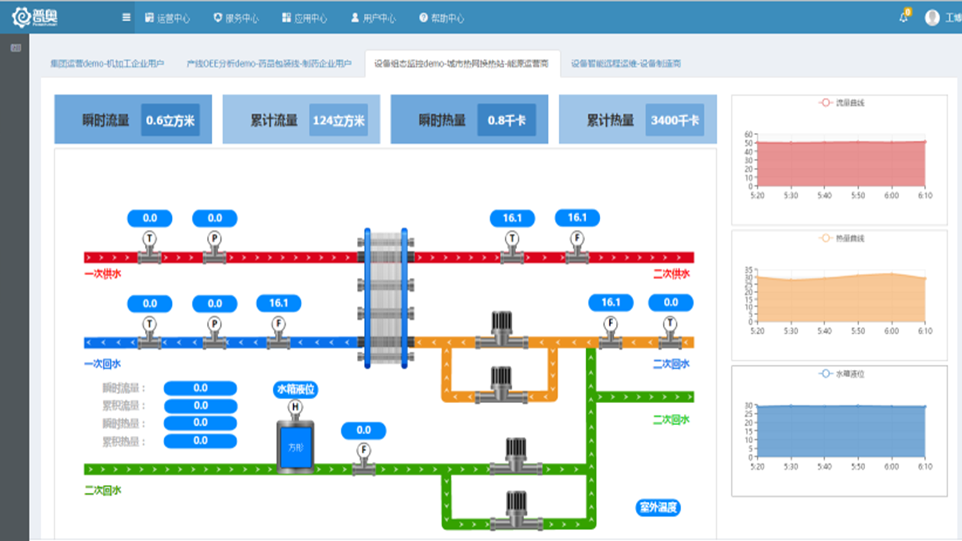
Task: Click the 瞬时热量 0.8千卡 card
Action: click(469, 119)
